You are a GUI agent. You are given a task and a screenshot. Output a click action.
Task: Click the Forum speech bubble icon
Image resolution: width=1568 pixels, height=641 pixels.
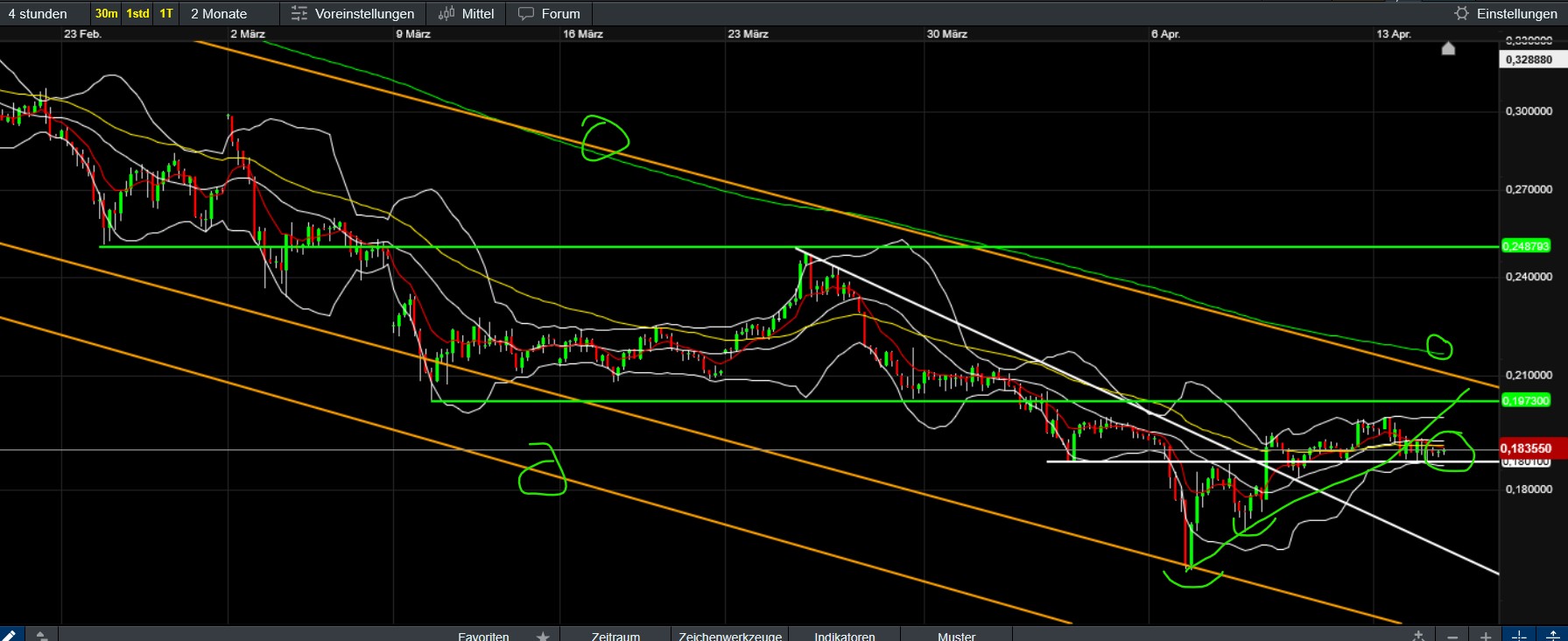pos(526,14)
